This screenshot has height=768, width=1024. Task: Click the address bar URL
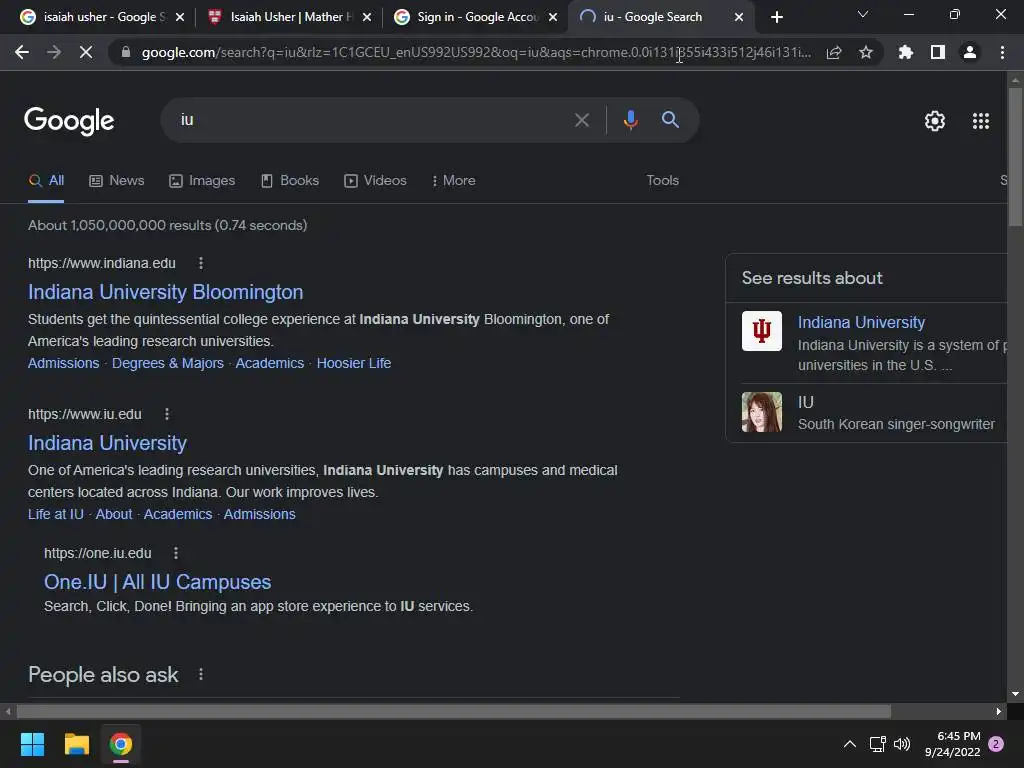(x=476, y=52)
